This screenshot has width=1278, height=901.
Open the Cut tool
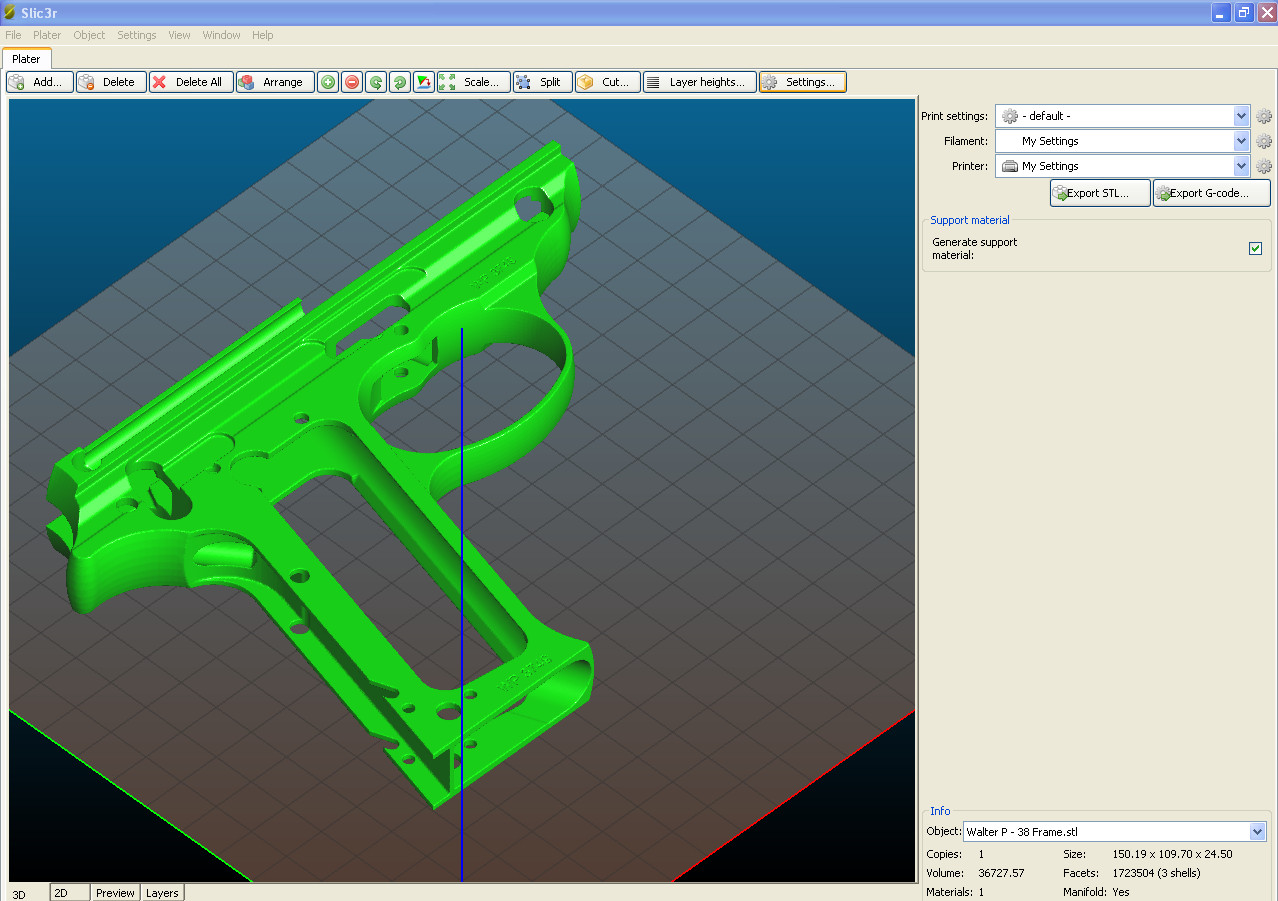(x=606, y=81)
